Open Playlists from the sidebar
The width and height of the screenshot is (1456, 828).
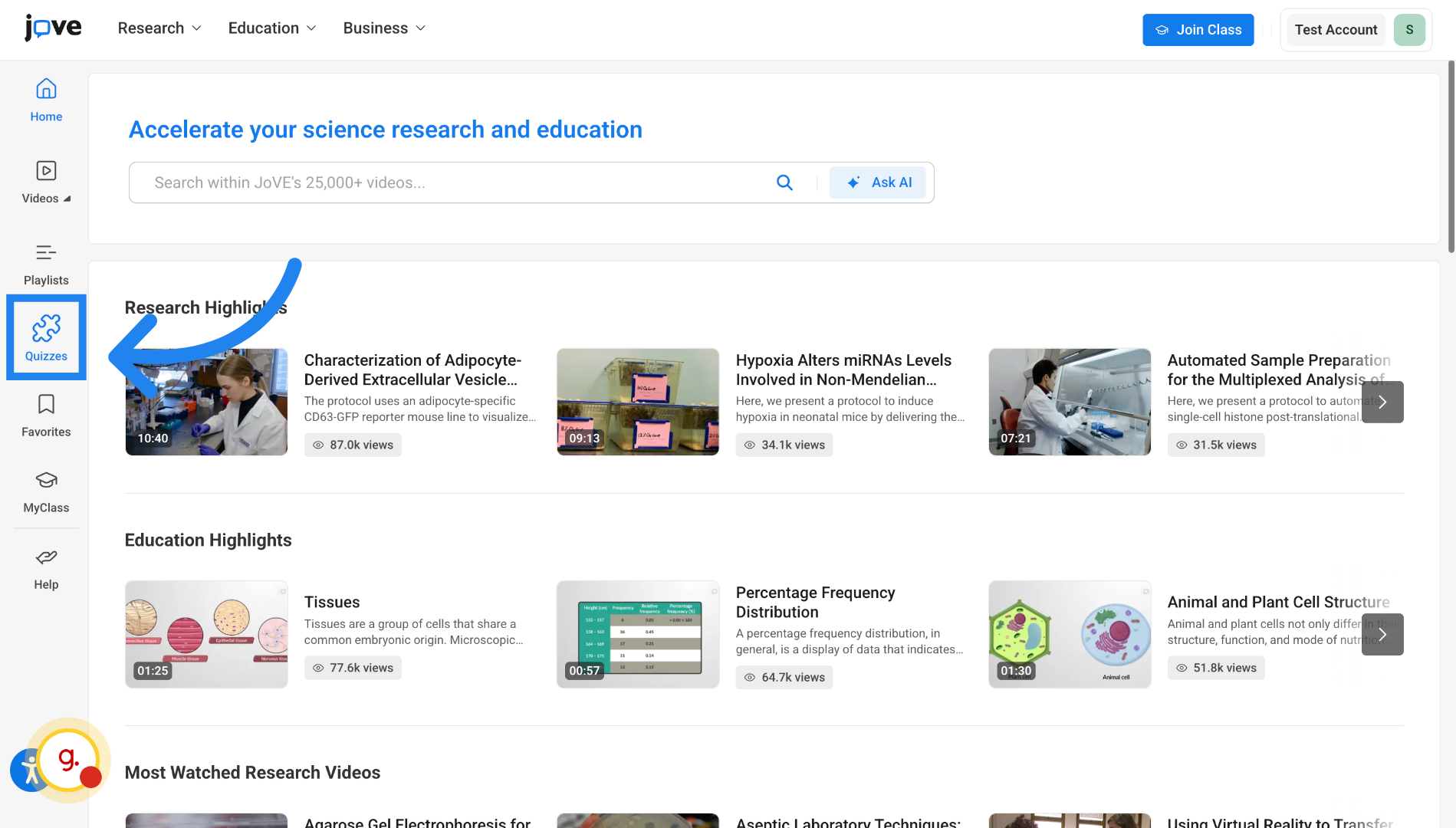point(46,264)
